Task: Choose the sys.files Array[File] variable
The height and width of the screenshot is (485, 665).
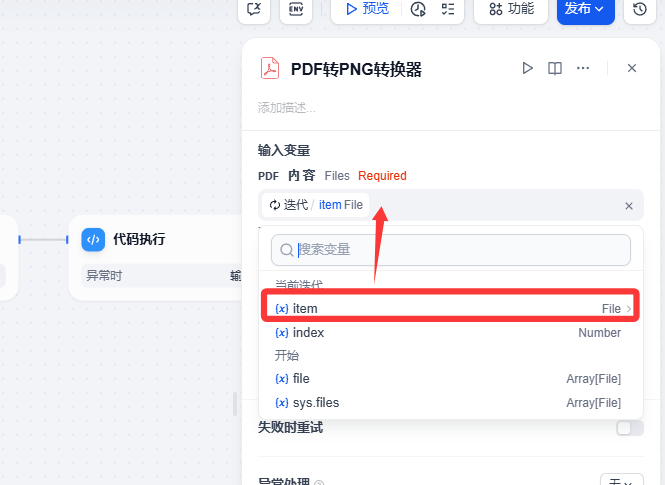Action: (x=450, y=403)
